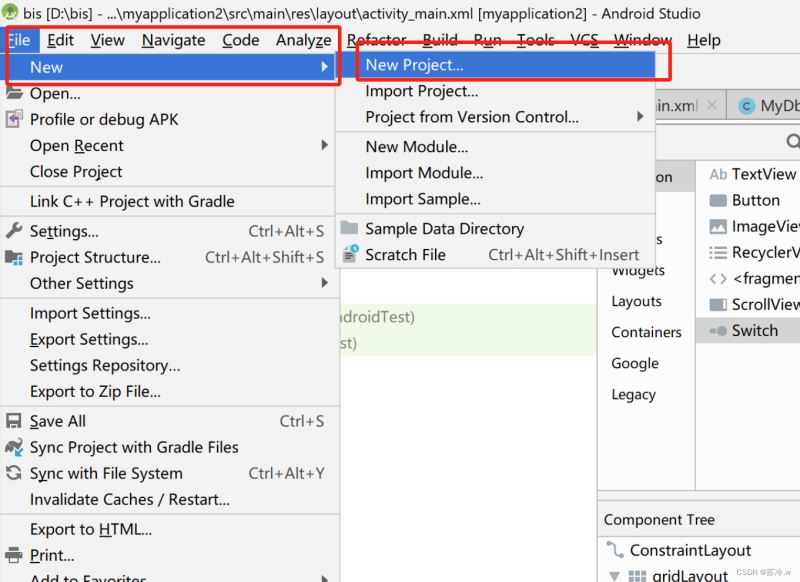Open the Edit menu

pos(60,40)
